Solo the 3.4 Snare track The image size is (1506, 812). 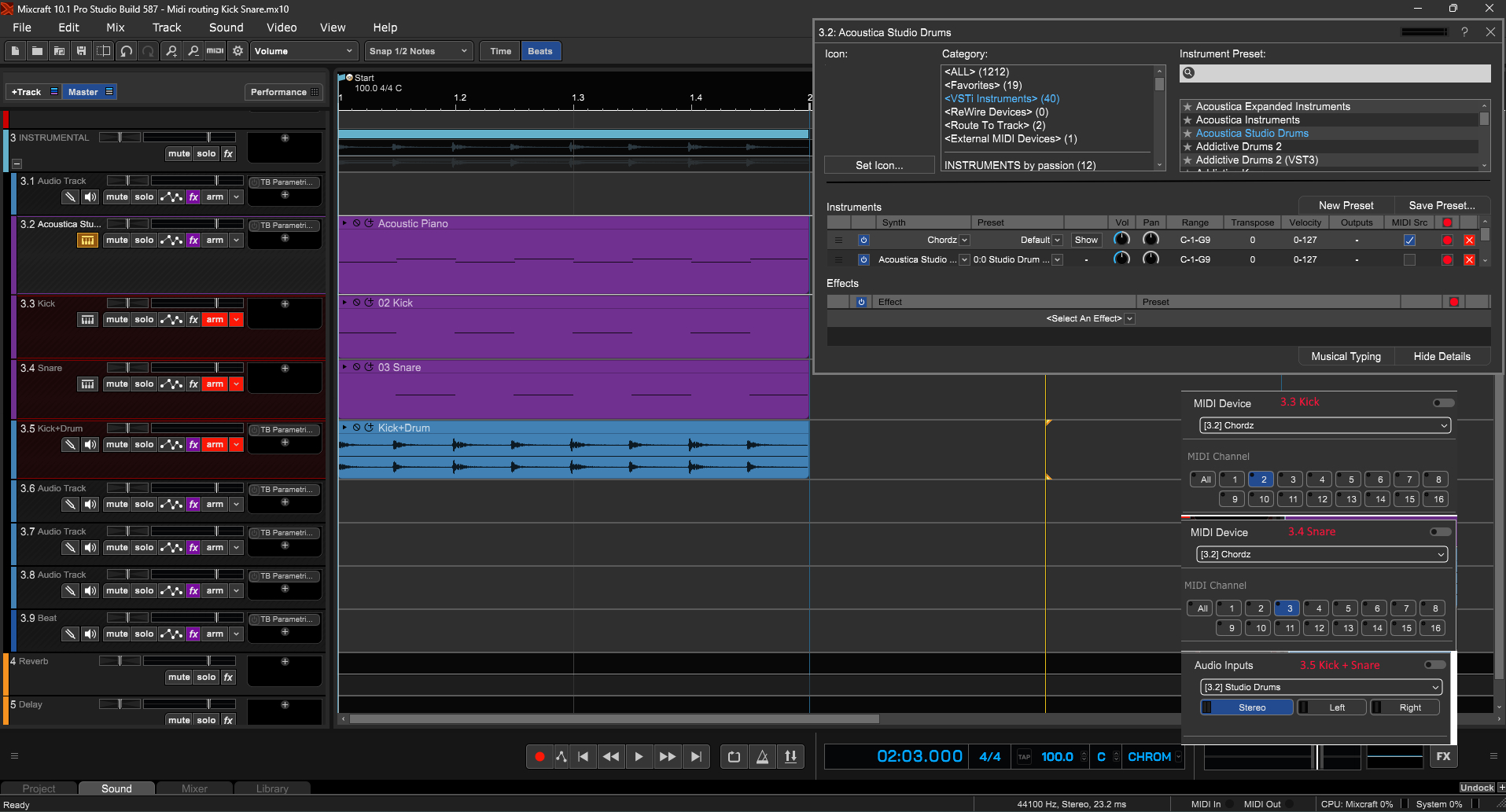pos(144,384)
